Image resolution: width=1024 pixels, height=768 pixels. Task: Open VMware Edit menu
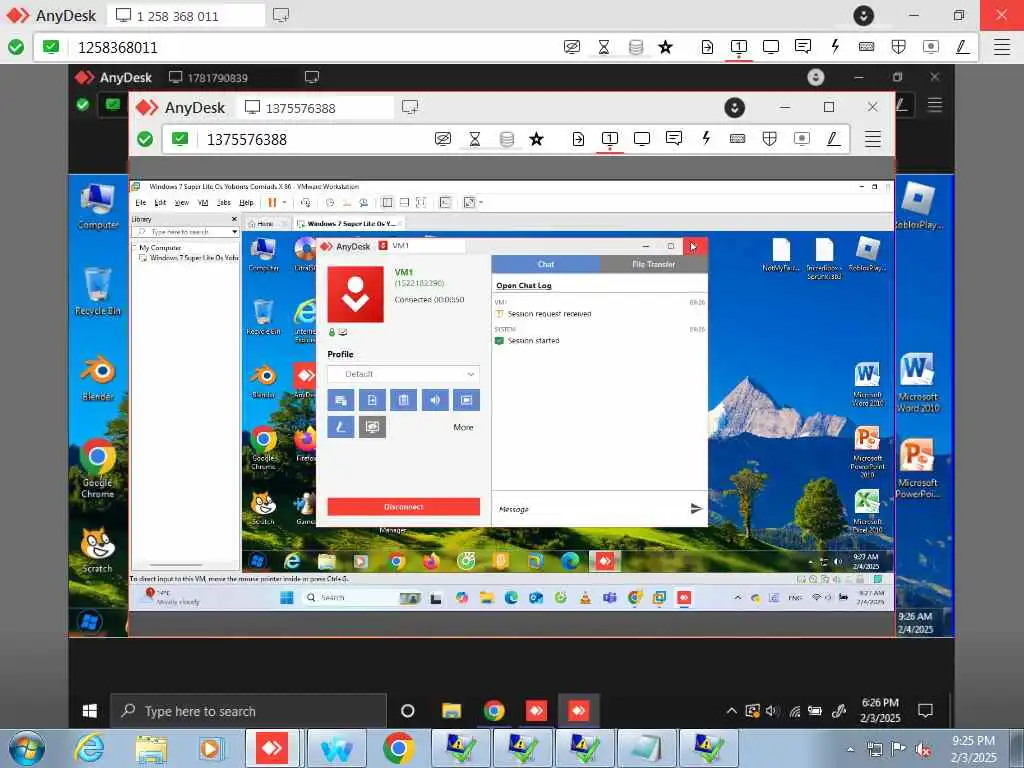pyautogui.click(x=160, y=202)
